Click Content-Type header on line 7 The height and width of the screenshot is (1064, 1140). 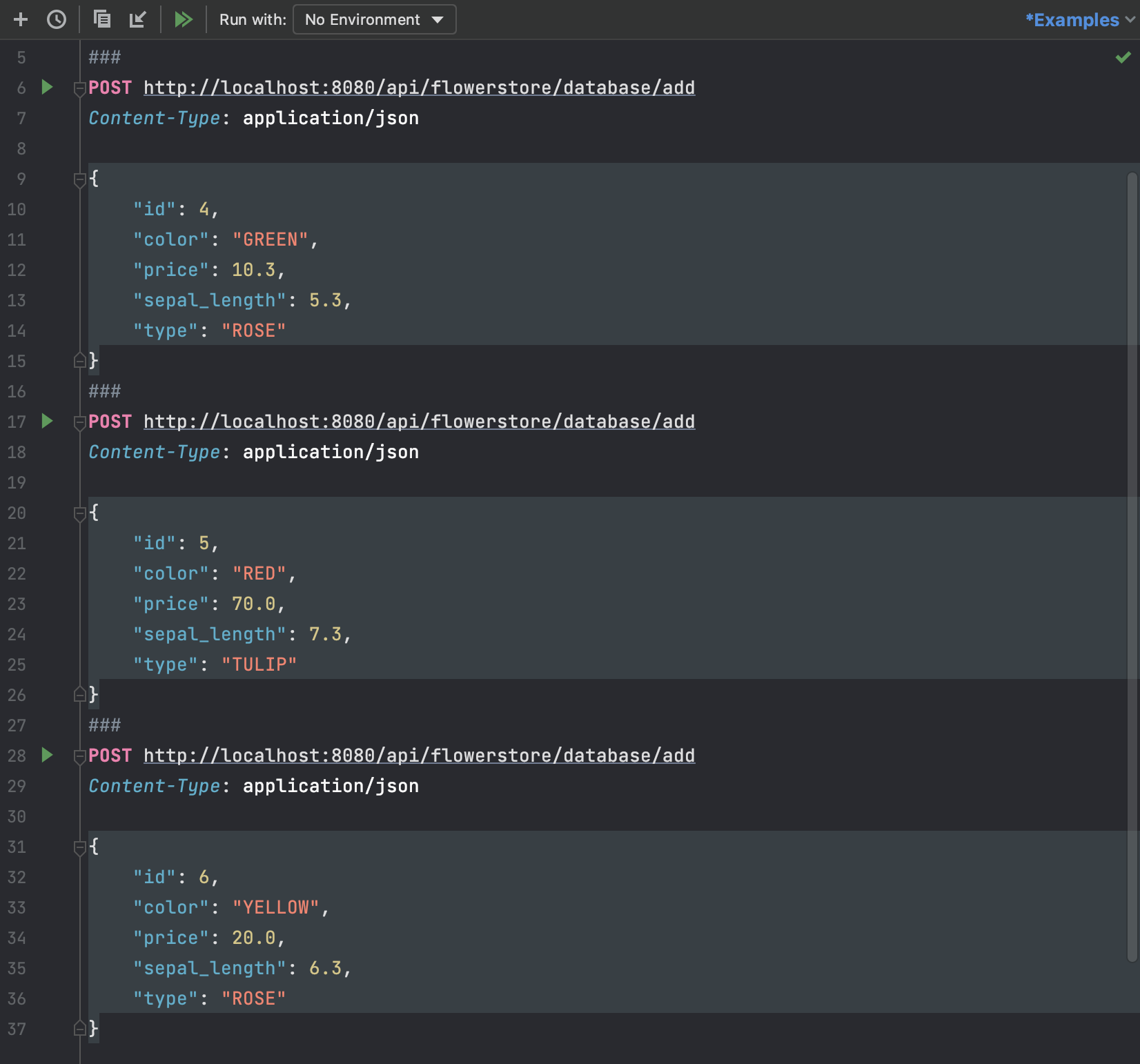click(x=155, y=118)
